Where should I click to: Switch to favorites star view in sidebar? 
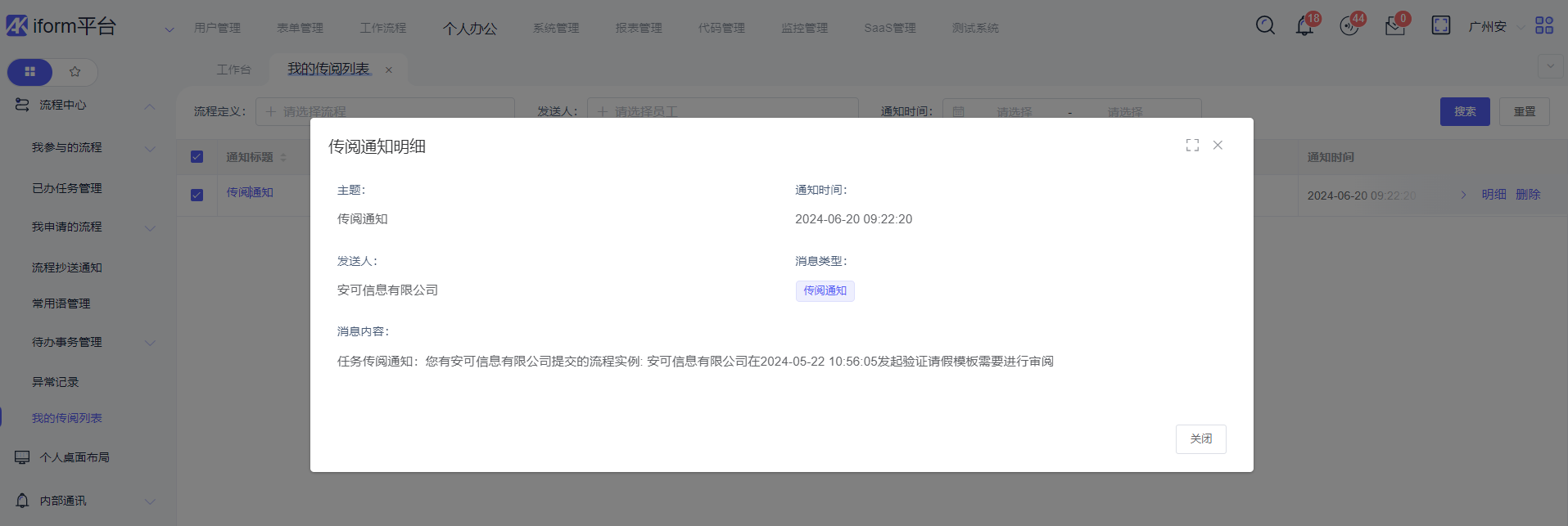[75, 72]
